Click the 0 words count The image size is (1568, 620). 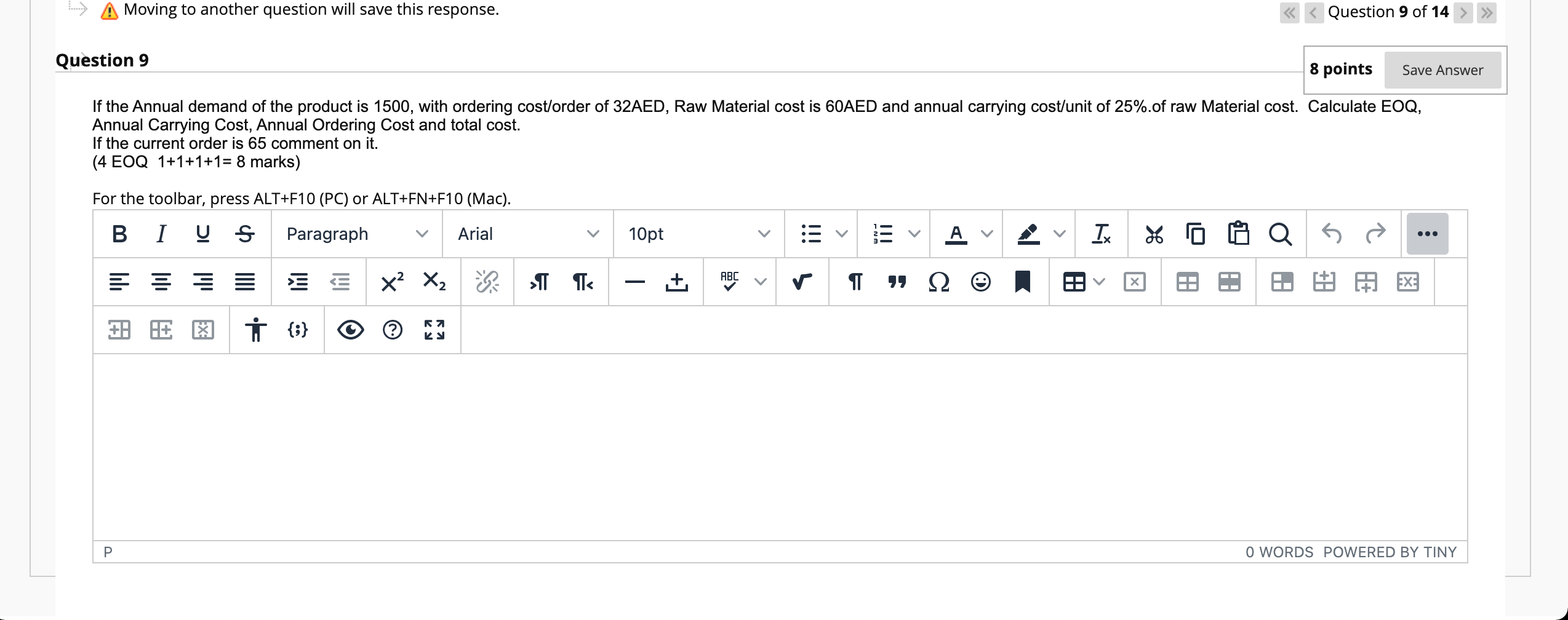(1279, 552)
